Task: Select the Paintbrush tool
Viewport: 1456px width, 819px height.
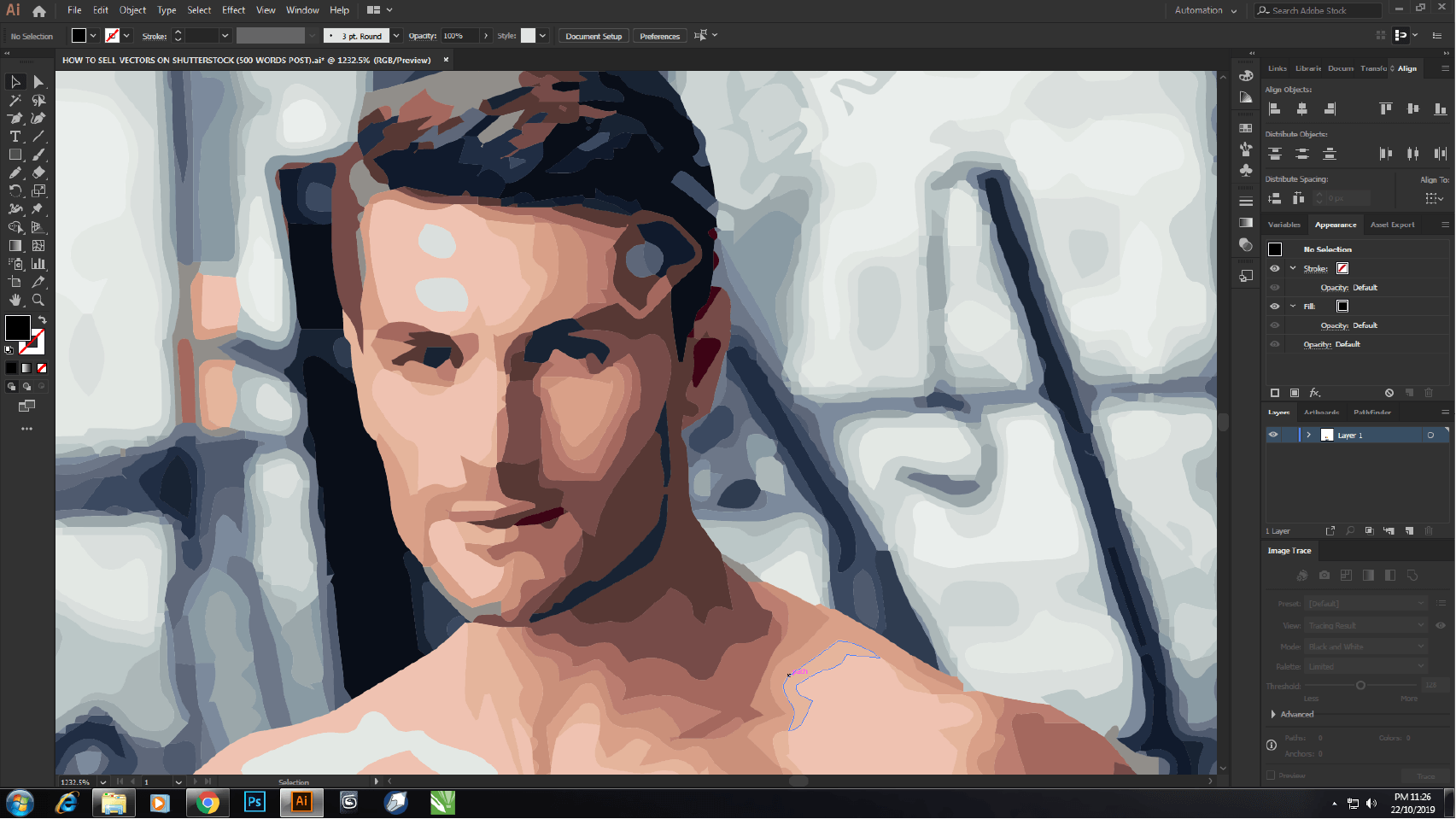Action: coord(38,155)
